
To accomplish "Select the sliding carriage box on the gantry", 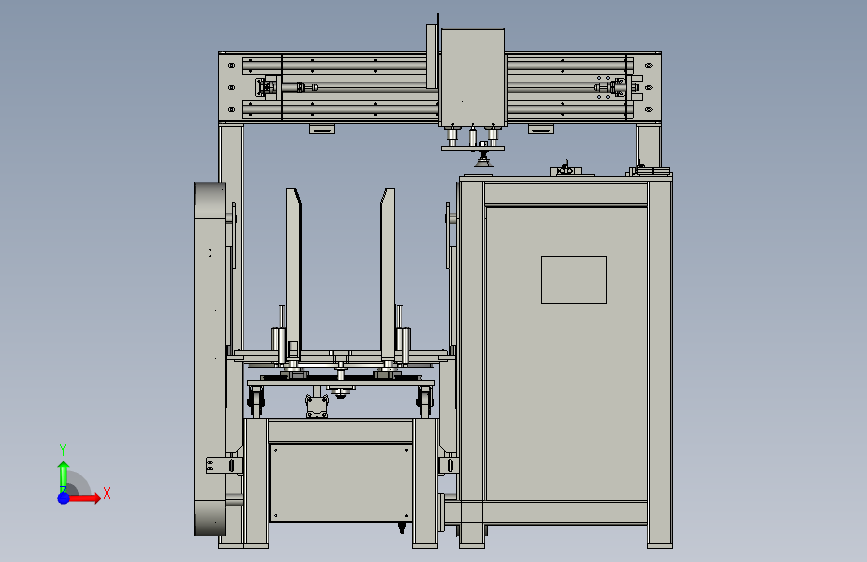I will click(x=472, y=77).
